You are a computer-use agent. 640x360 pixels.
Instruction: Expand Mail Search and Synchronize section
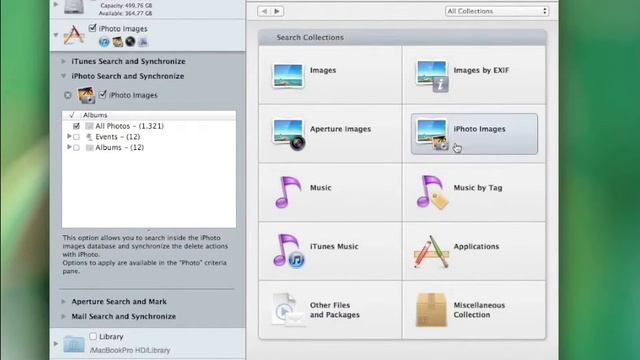point(64,316)
